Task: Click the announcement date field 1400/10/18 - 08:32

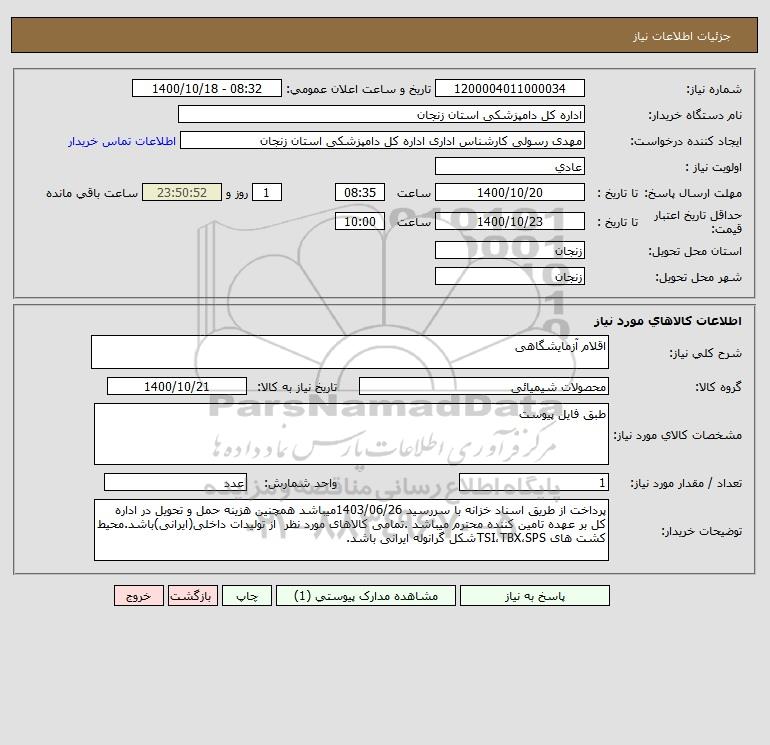Action: (x=207, y=88)
